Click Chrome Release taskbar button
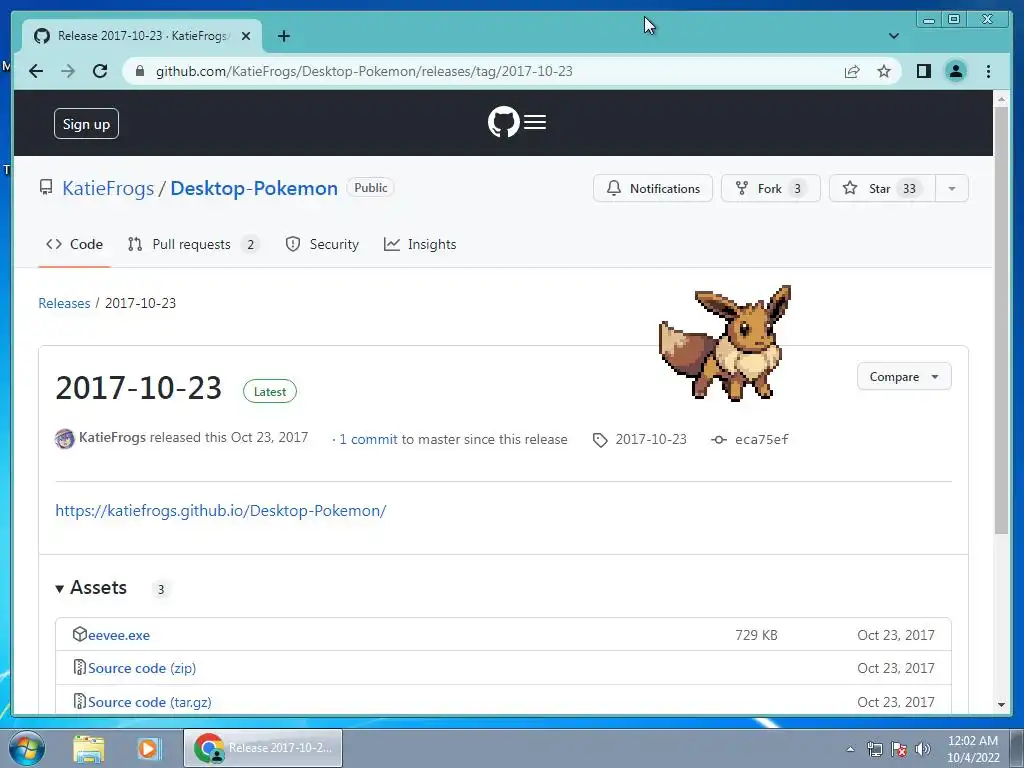The image size is (1024, 768). click(x=263, y=748)
